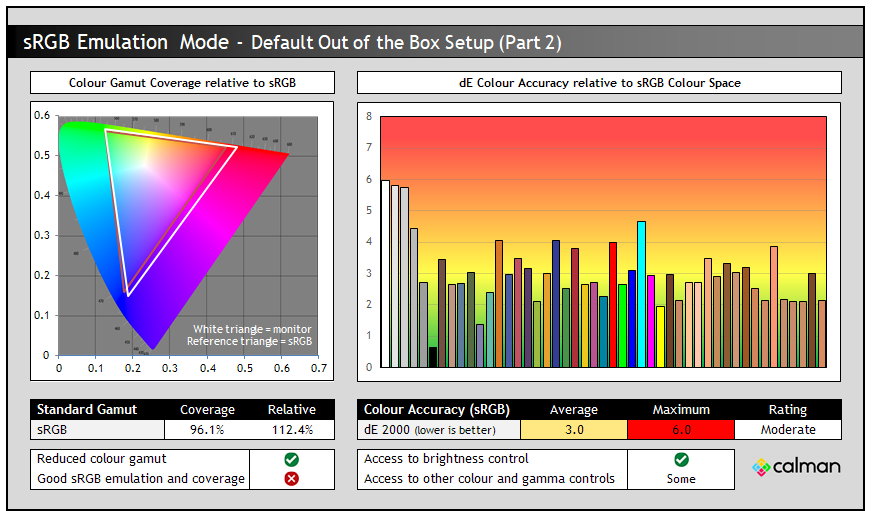Click the yellow Average 3.0 value cell
Screen dimensions: 872x511
[x=574, y=429]
